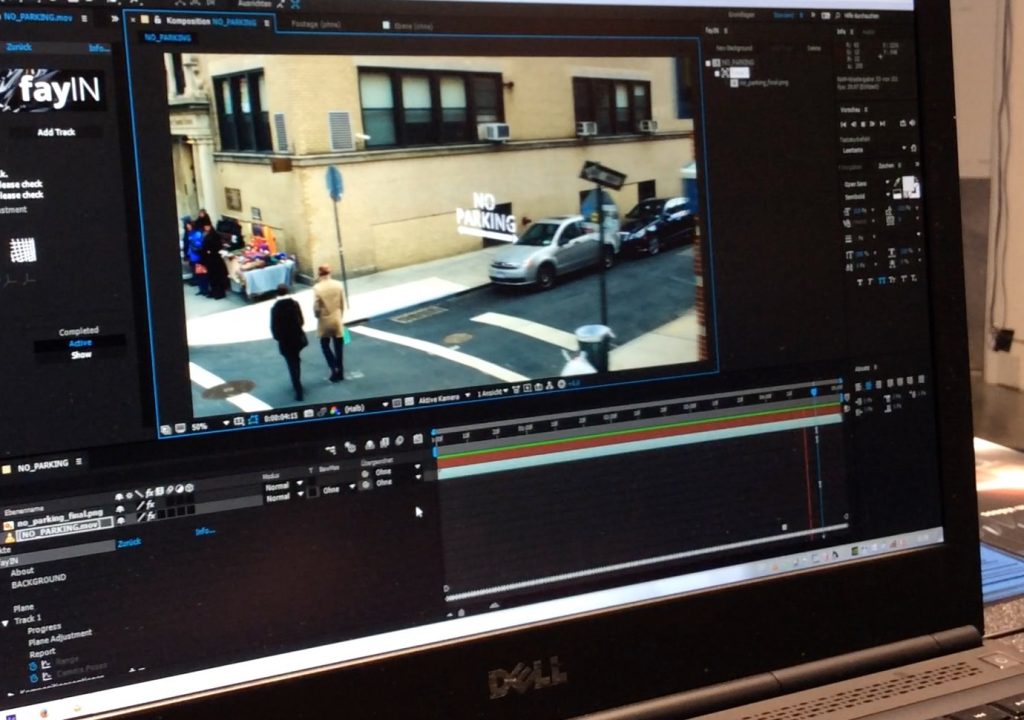Open the Aktive Kamera dropdown
Screen dimensions: 1024x720
(x=443, y=398)
